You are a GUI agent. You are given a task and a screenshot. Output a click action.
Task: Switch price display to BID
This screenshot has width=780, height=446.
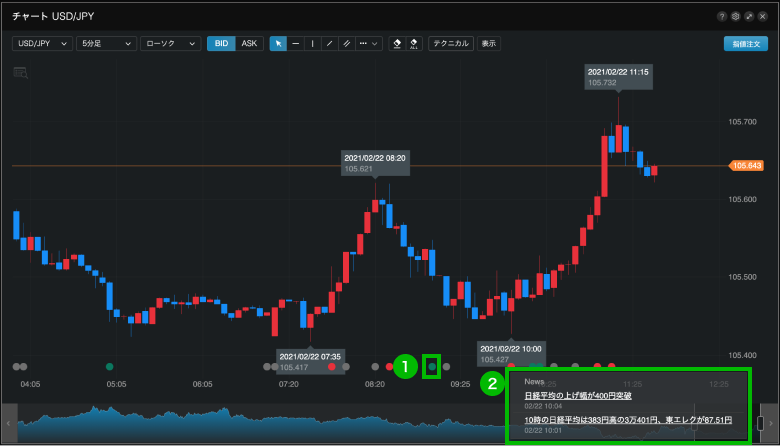[x=221, y=44]
